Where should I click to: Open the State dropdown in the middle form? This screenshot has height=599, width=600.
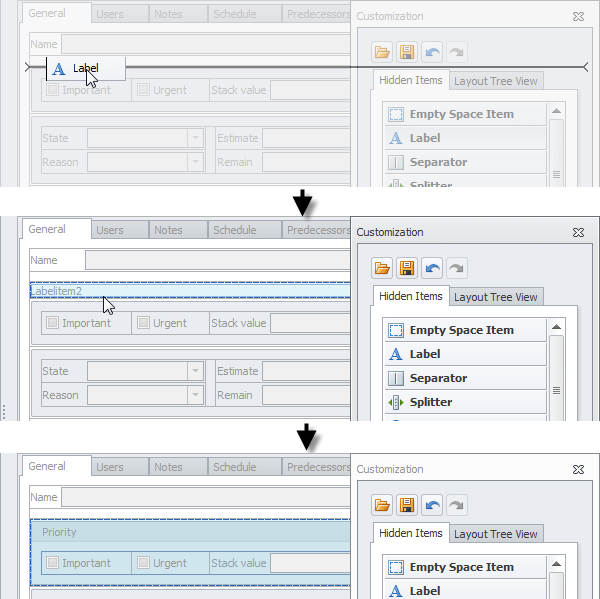pos(195,371)
